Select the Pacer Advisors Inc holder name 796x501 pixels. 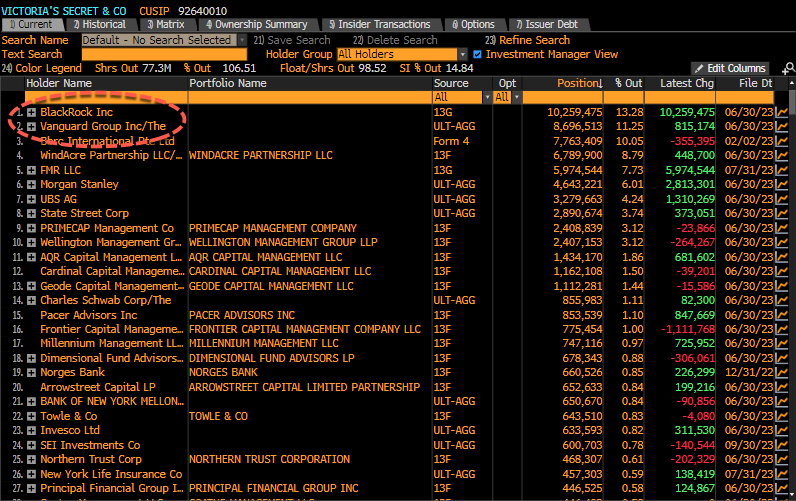[89, 315]
